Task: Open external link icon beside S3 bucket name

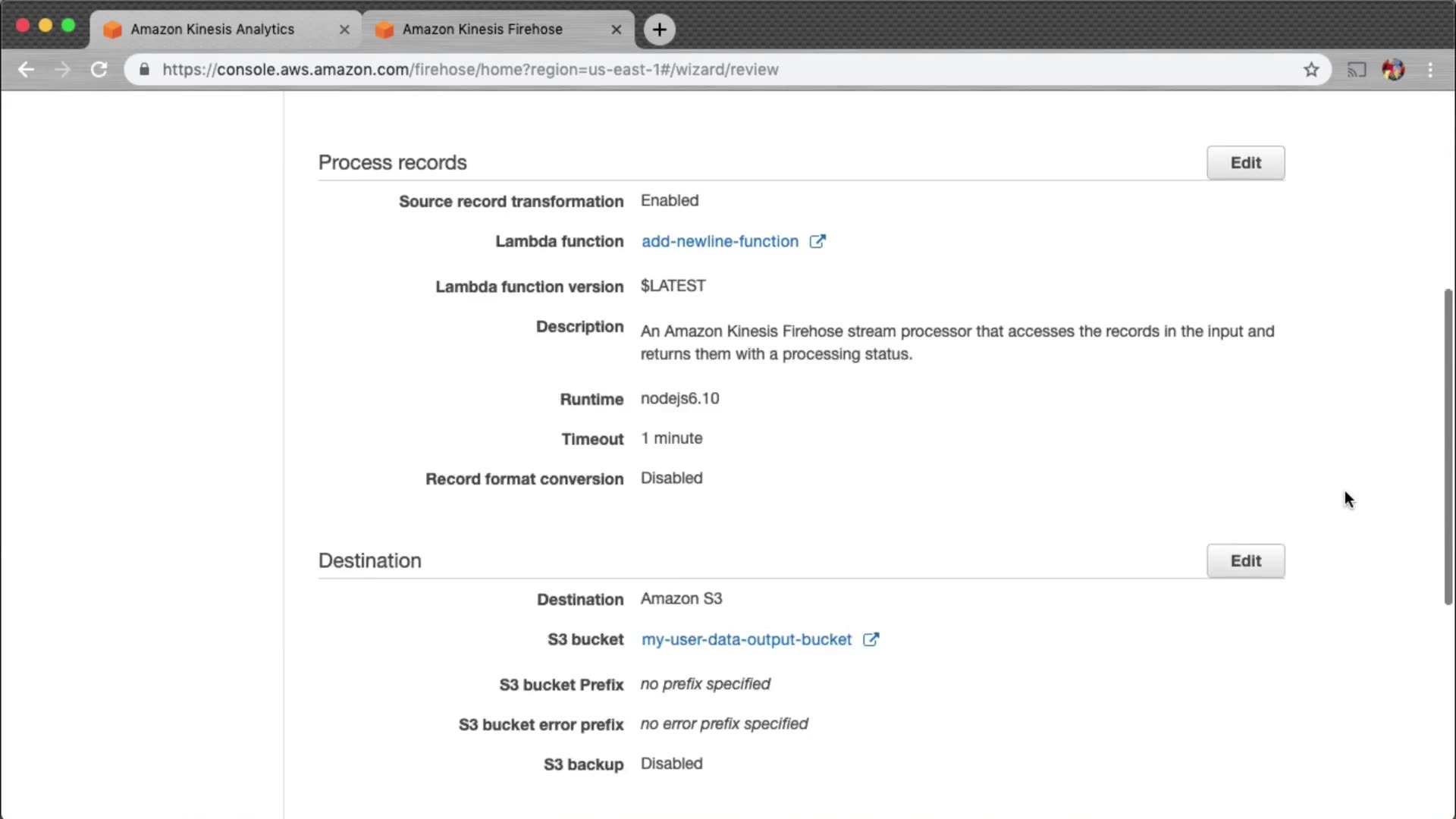Action: point(871,639)
